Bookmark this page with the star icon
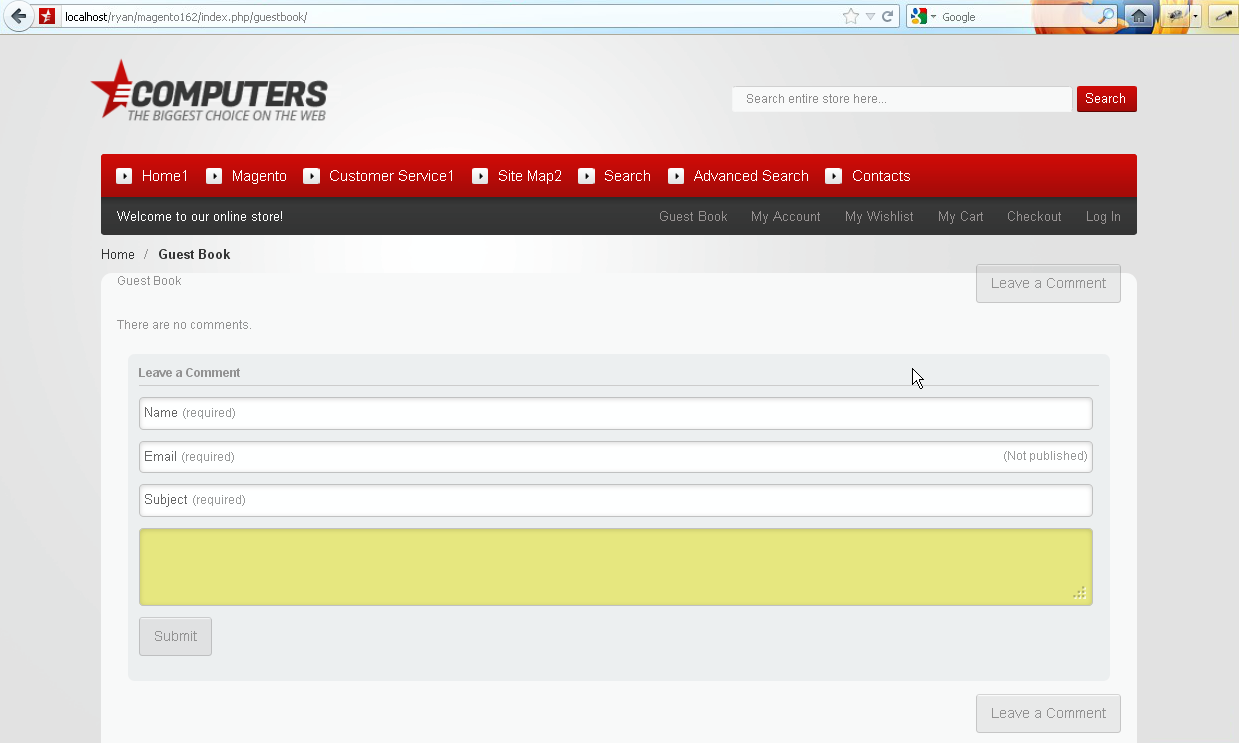The width and height of the screenshot is (1239, 743). point(850,16)
